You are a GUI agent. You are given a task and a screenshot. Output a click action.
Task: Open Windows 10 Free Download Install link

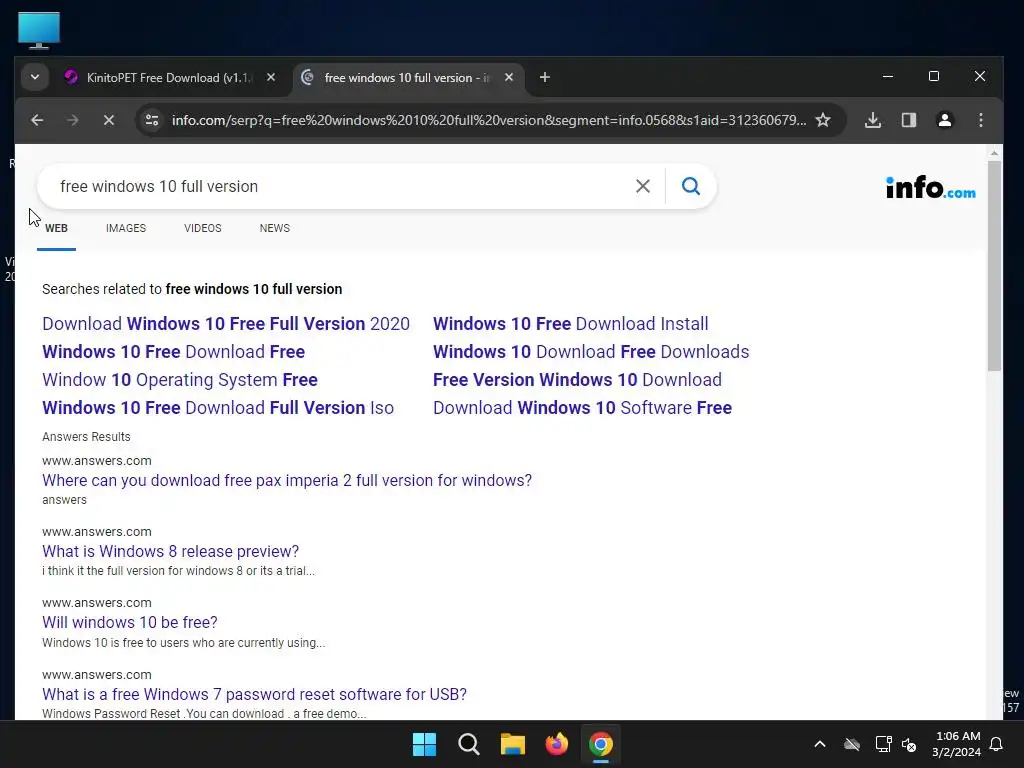point(571,324)
